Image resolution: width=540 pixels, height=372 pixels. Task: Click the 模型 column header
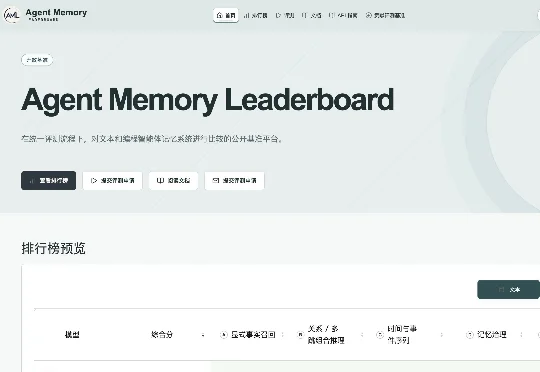pyautogui.click(x=72, y=334)
